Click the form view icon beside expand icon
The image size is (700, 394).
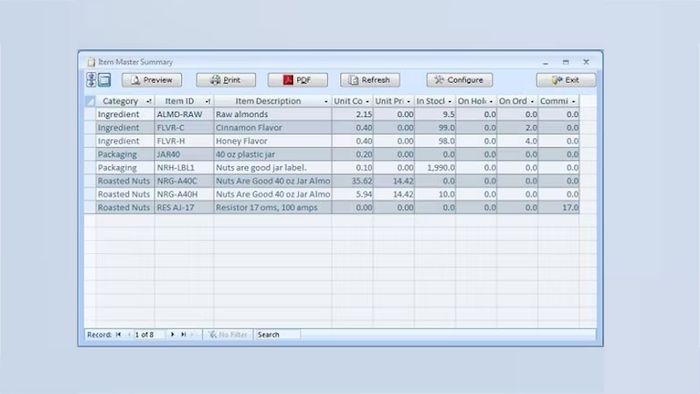tap(104, 80)
